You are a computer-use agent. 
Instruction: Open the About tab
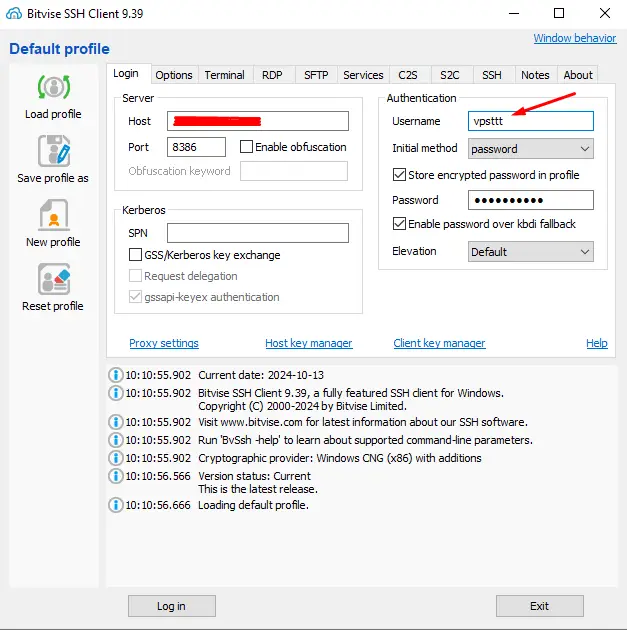click(x=578, y=75)
